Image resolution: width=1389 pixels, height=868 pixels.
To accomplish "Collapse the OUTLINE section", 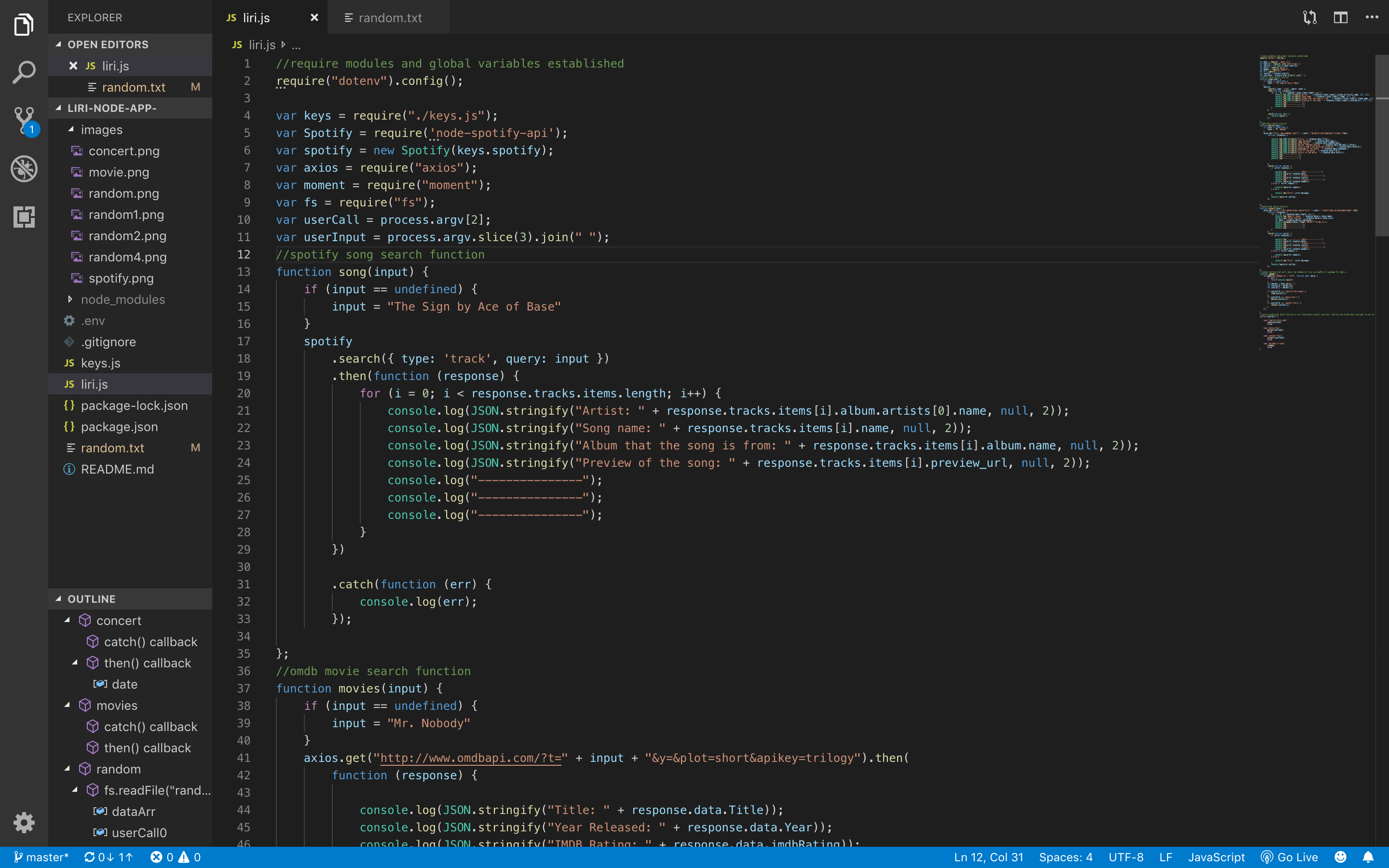I will [x=91, y=599].
